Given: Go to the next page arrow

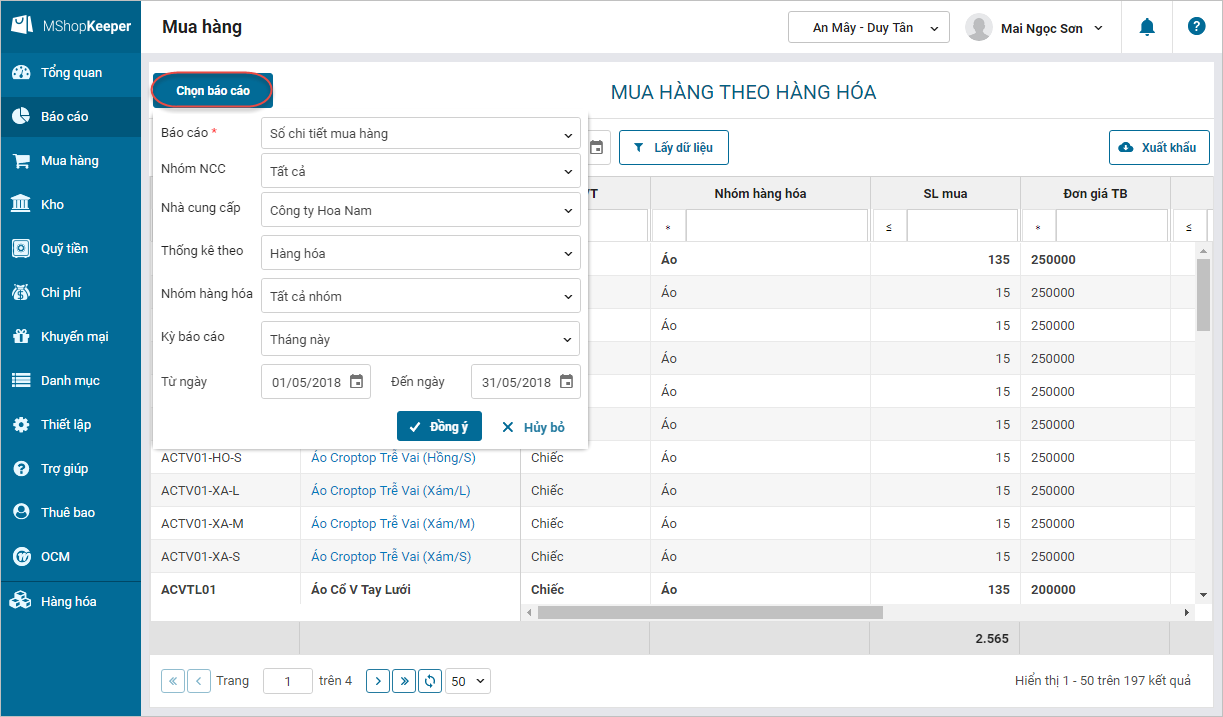Looking at the screenshot, I should (x=378, y=681).
